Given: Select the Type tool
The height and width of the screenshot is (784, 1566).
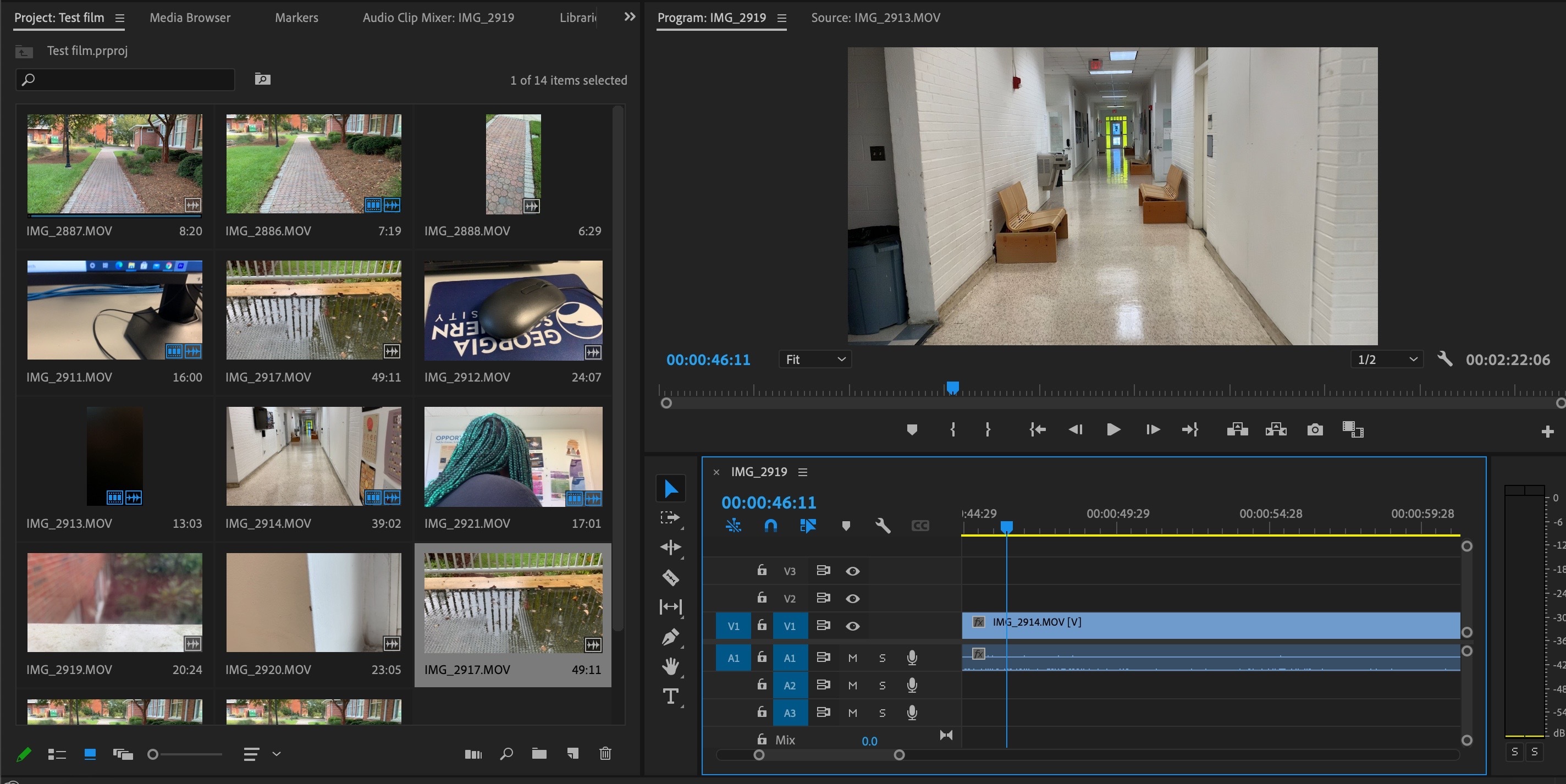Looking at the screenshot, I should pyautogui.click(x=670, y=696).
